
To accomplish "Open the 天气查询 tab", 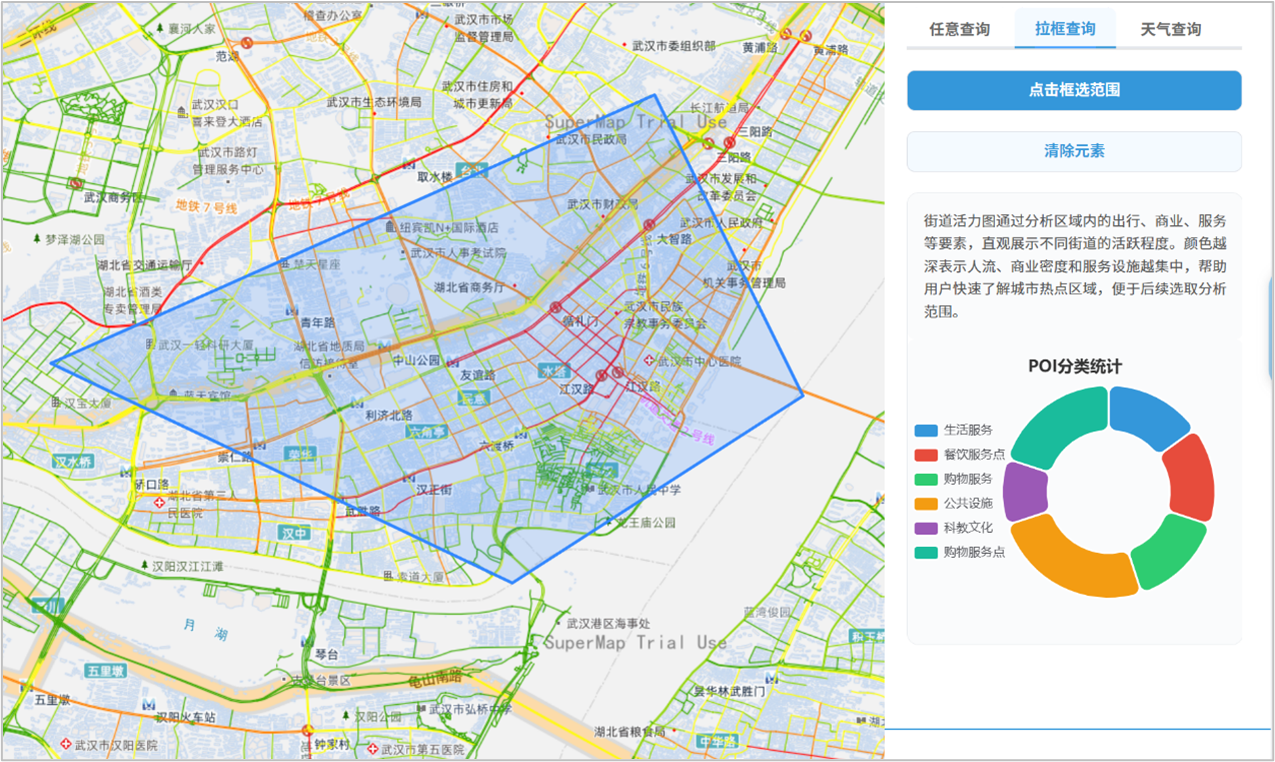I will tap(1170, 29).
